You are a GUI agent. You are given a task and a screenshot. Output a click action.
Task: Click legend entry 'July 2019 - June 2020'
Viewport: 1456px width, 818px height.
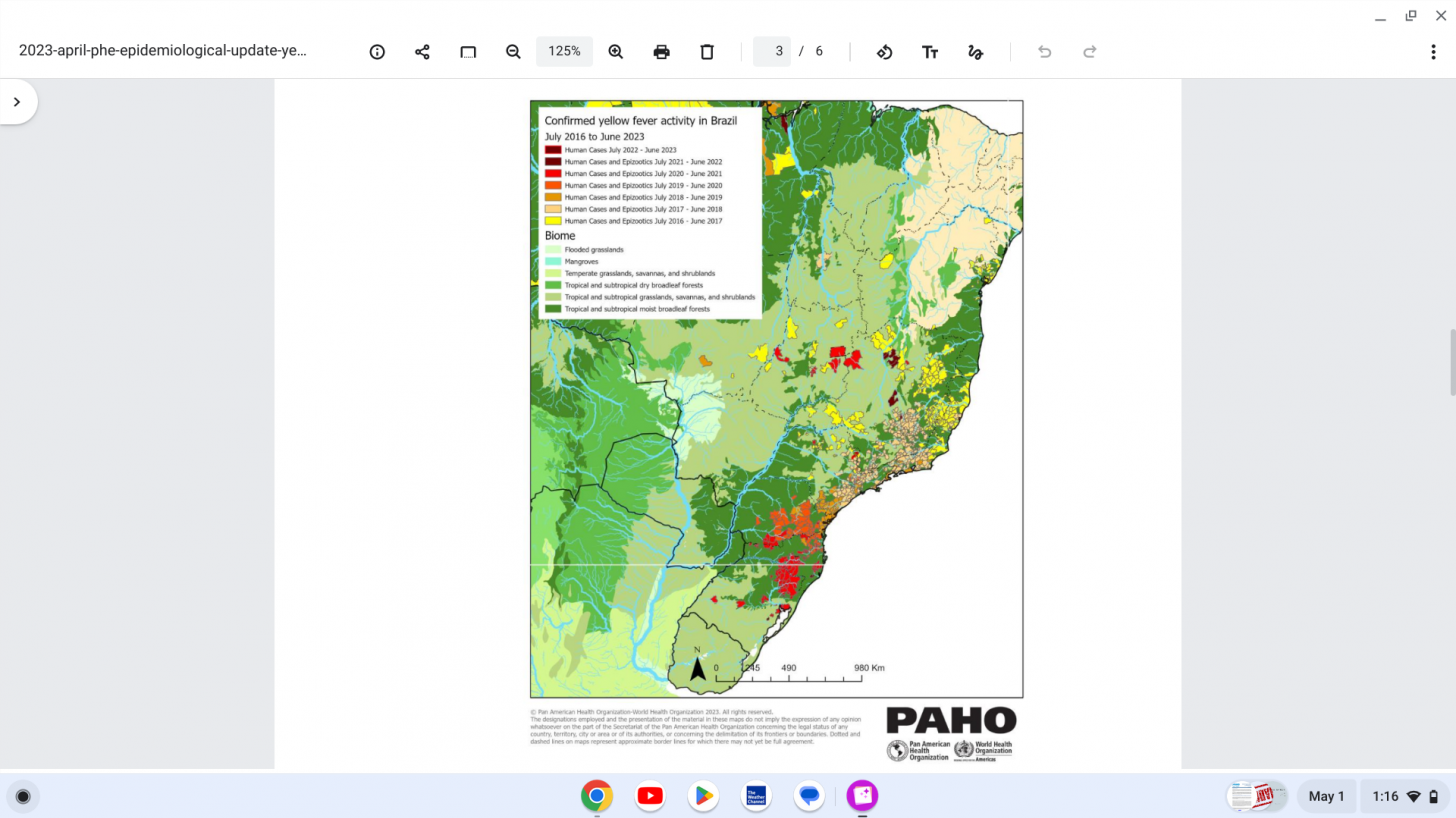pos(643,186)
